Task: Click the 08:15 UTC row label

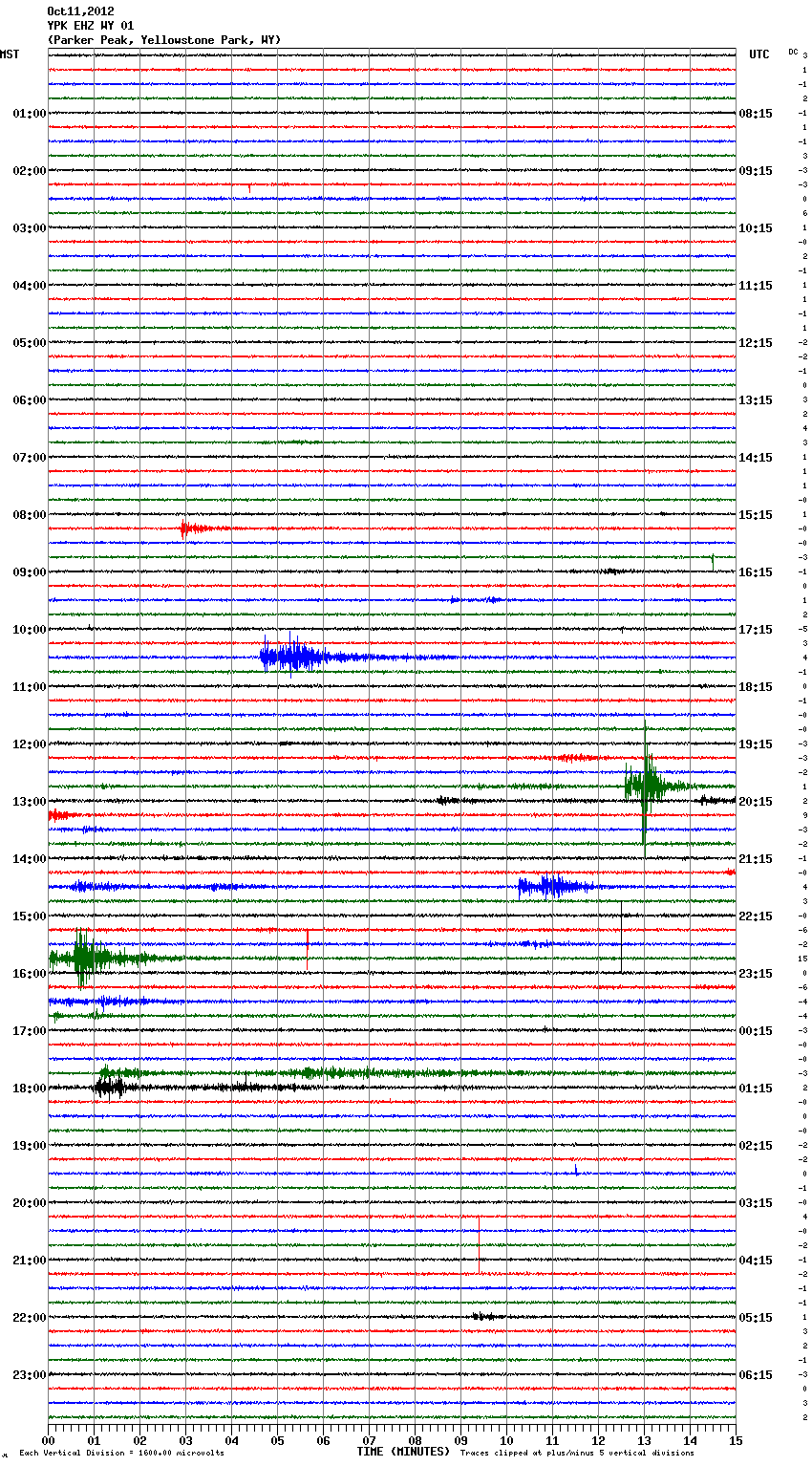Action: click(756, 114)
